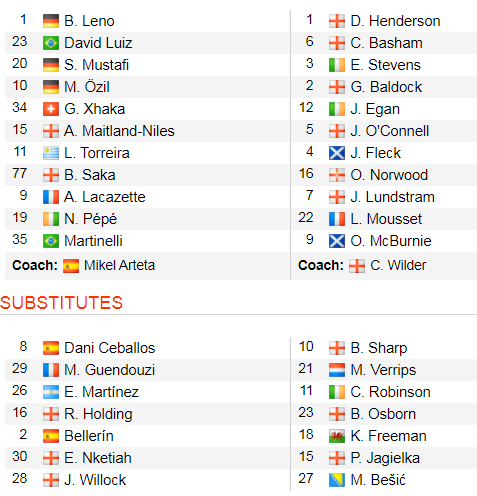Open M. Özil player link
477x496 pixels.
pos(87,87)
